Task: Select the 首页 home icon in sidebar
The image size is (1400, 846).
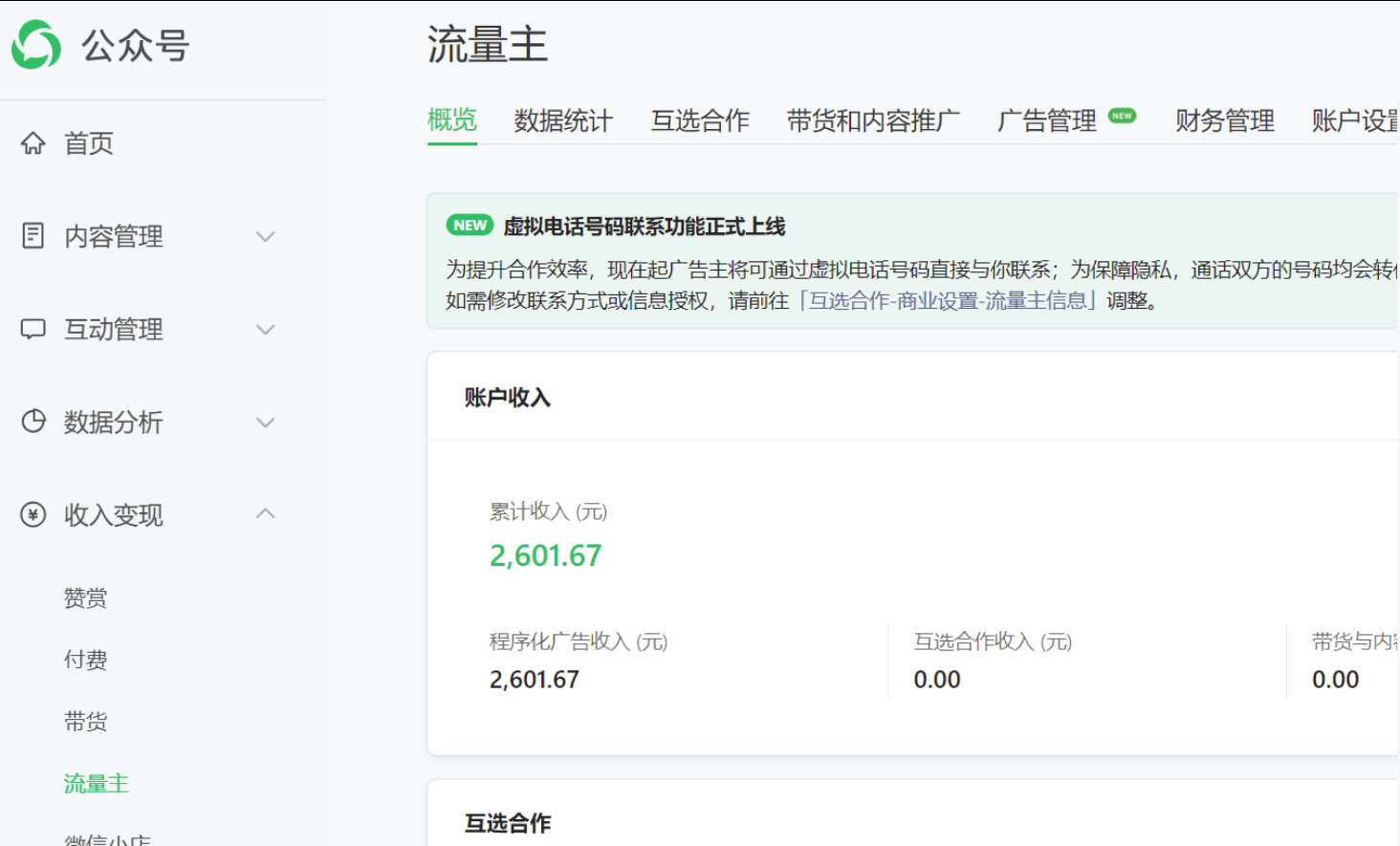Action: (34, 142)
